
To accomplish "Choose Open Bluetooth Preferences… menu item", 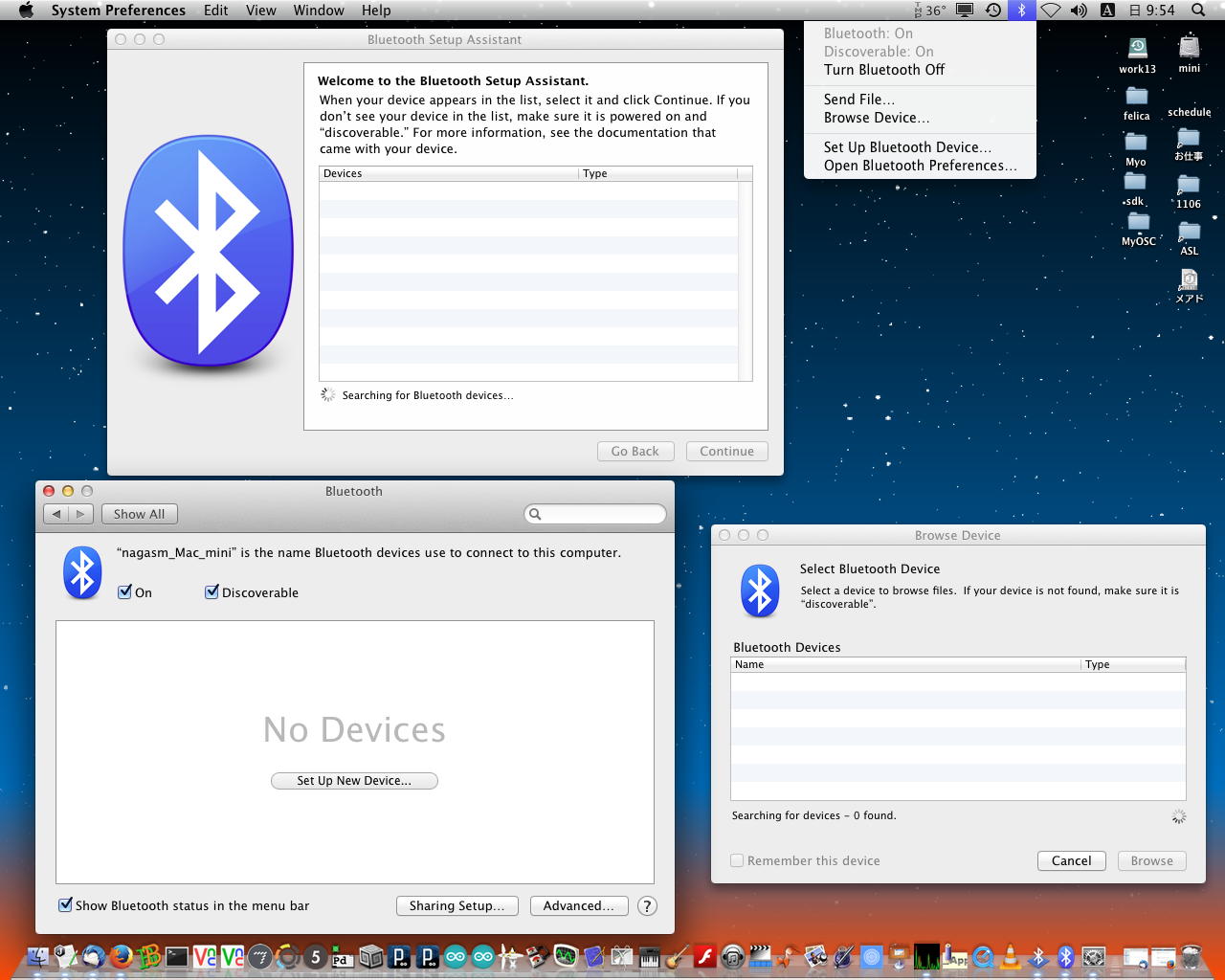I will pyautogui.click(x=920, y=166).
